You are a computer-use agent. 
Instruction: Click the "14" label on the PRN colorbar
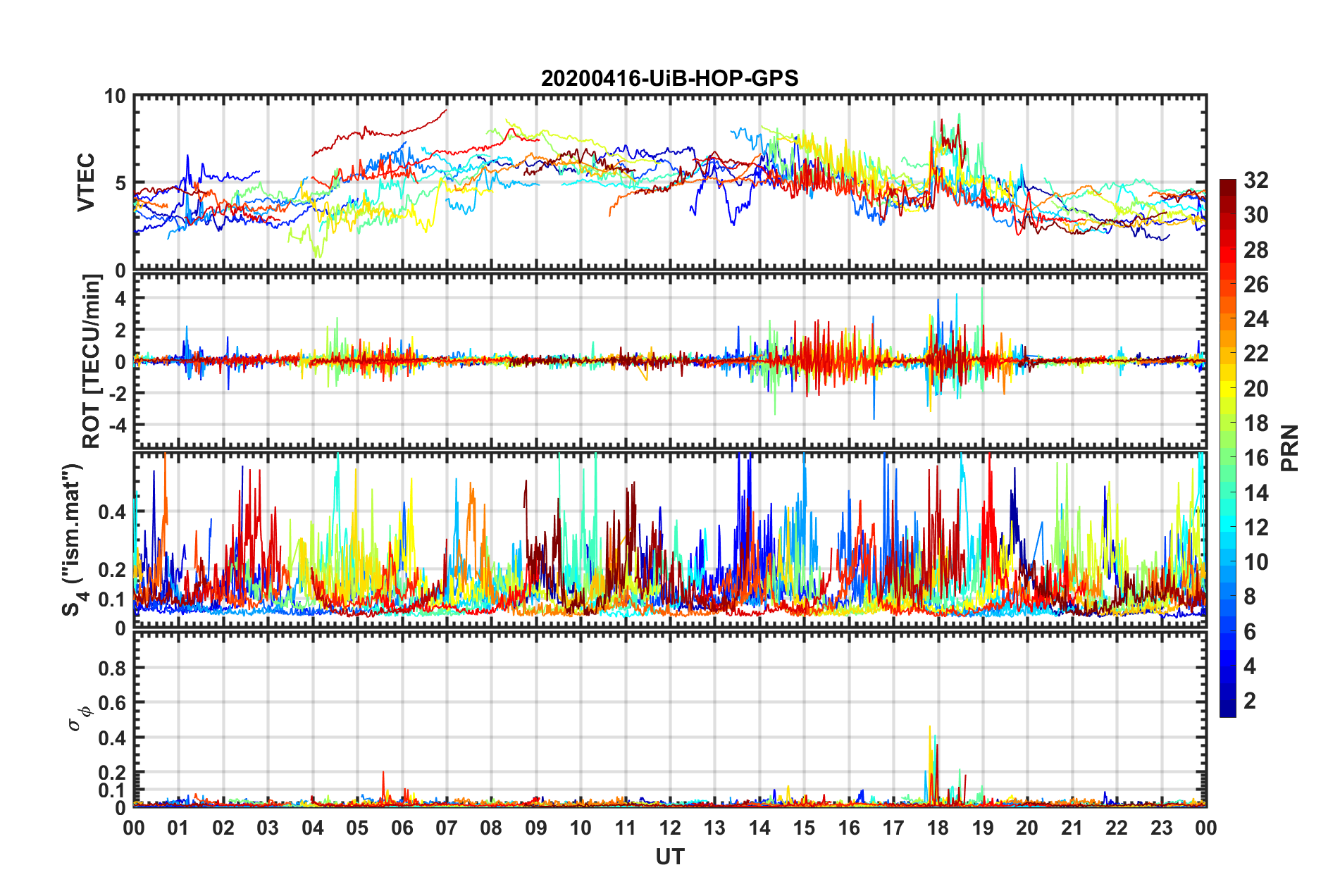pos(1255,493)
